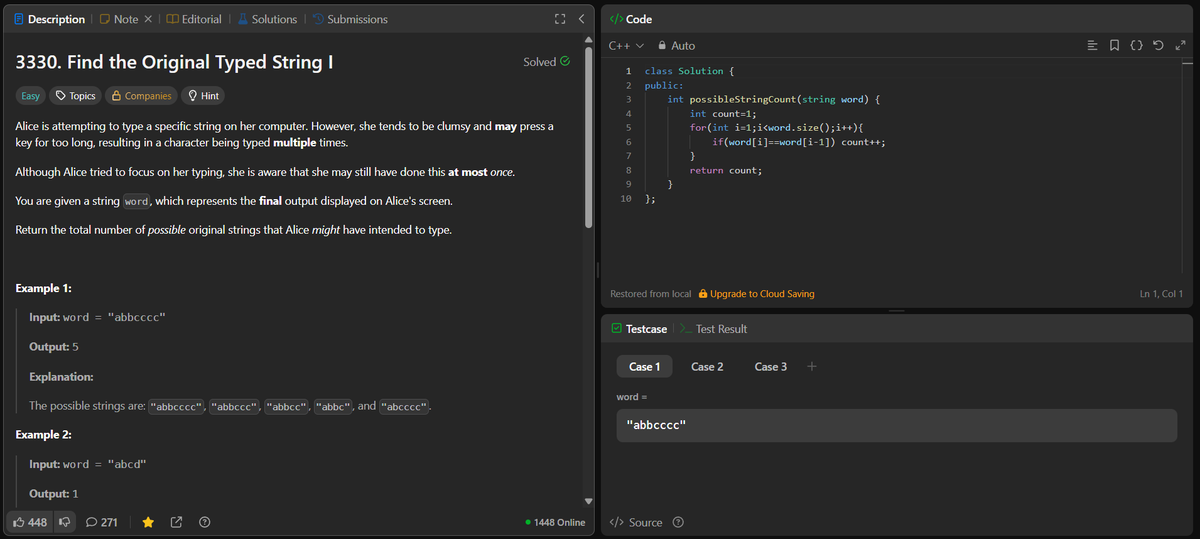
Task: Click the Restored from local message
Action: click(x=650, y=294)
